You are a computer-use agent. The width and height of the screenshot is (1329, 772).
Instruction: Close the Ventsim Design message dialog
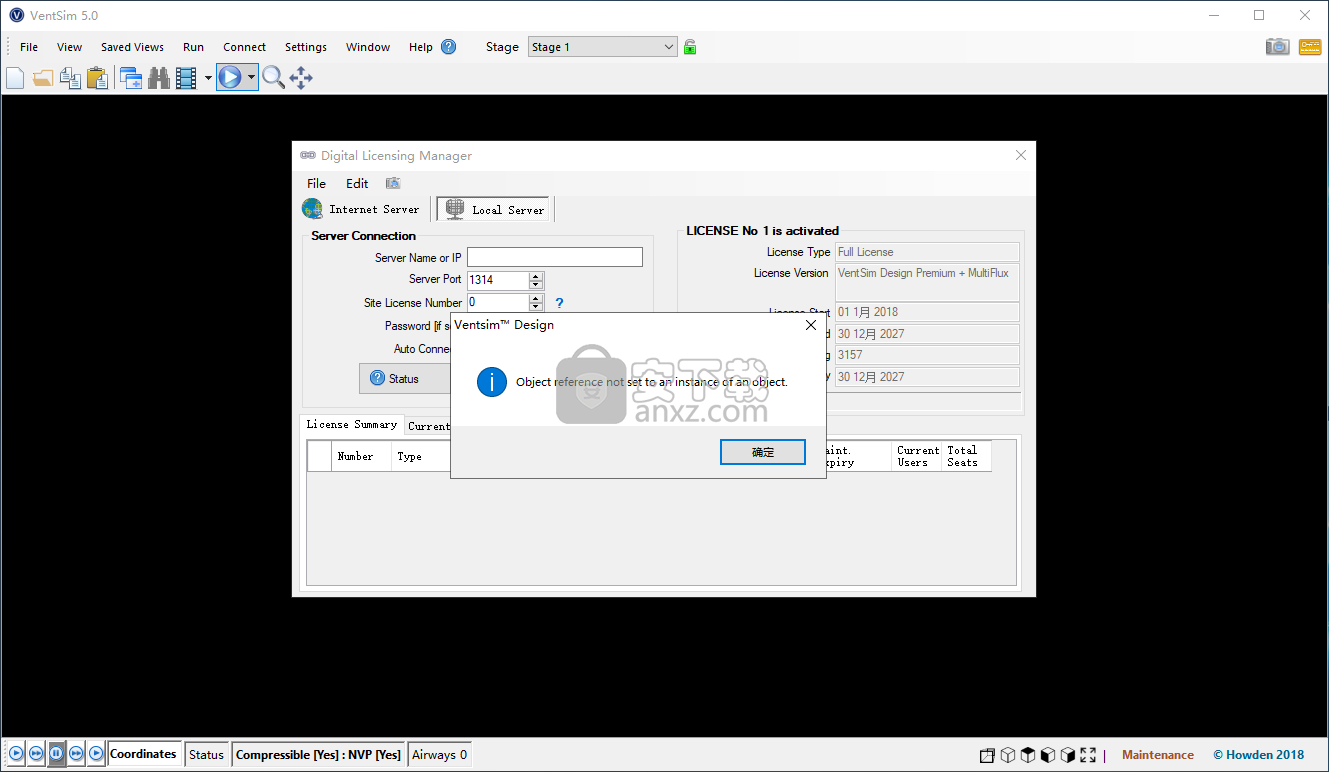pyautogui.click(x=811, y=325)
